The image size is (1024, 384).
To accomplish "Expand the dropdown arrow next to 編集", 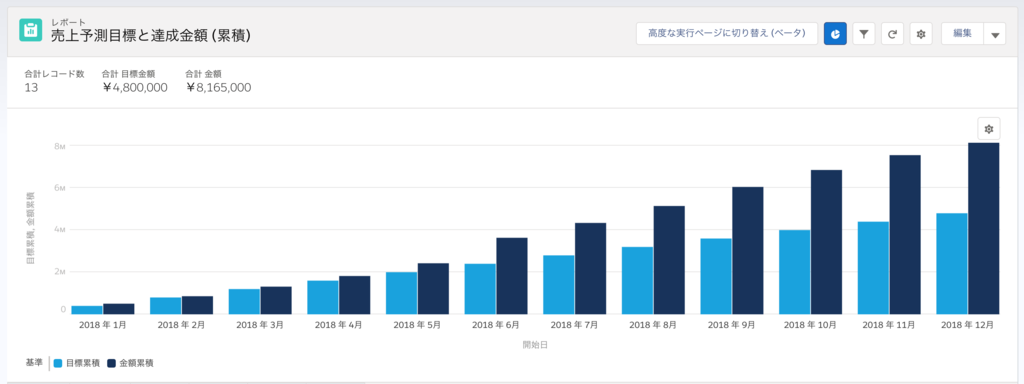I will (x=995, y=33).
